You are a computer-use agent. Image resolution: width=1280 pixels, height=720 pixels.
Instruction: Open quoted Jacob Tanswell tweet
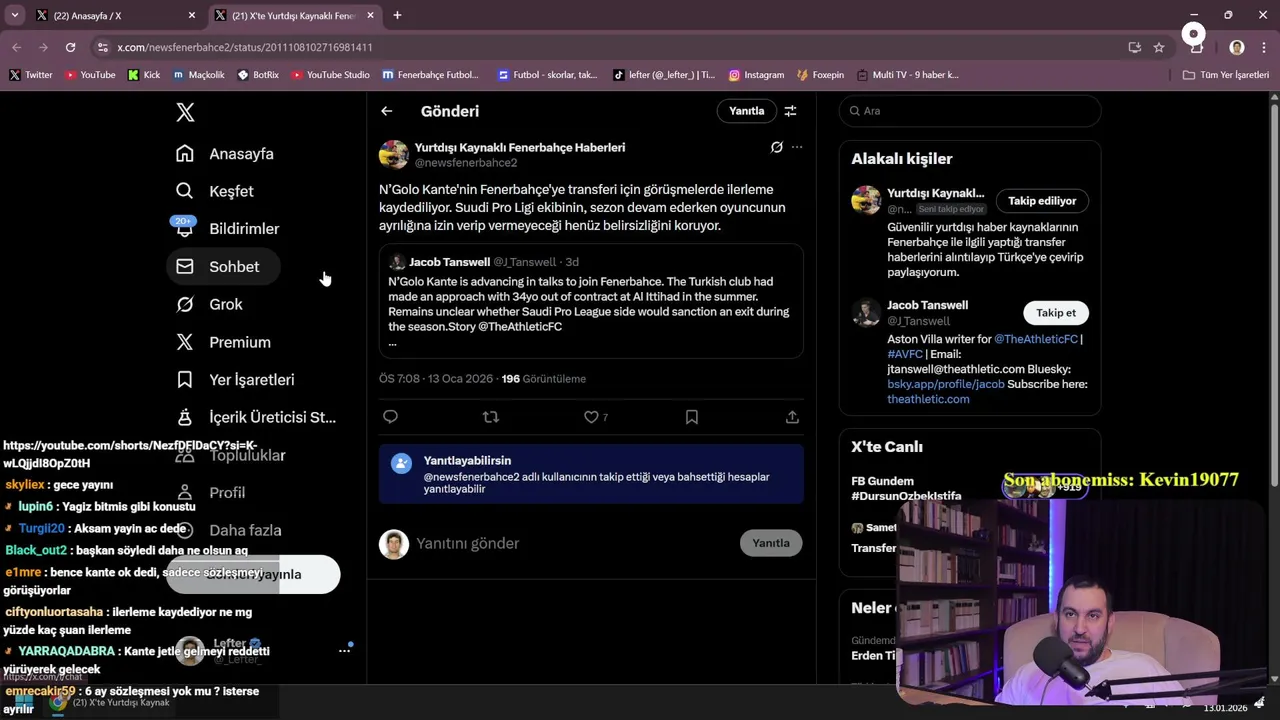coord(591,300)
